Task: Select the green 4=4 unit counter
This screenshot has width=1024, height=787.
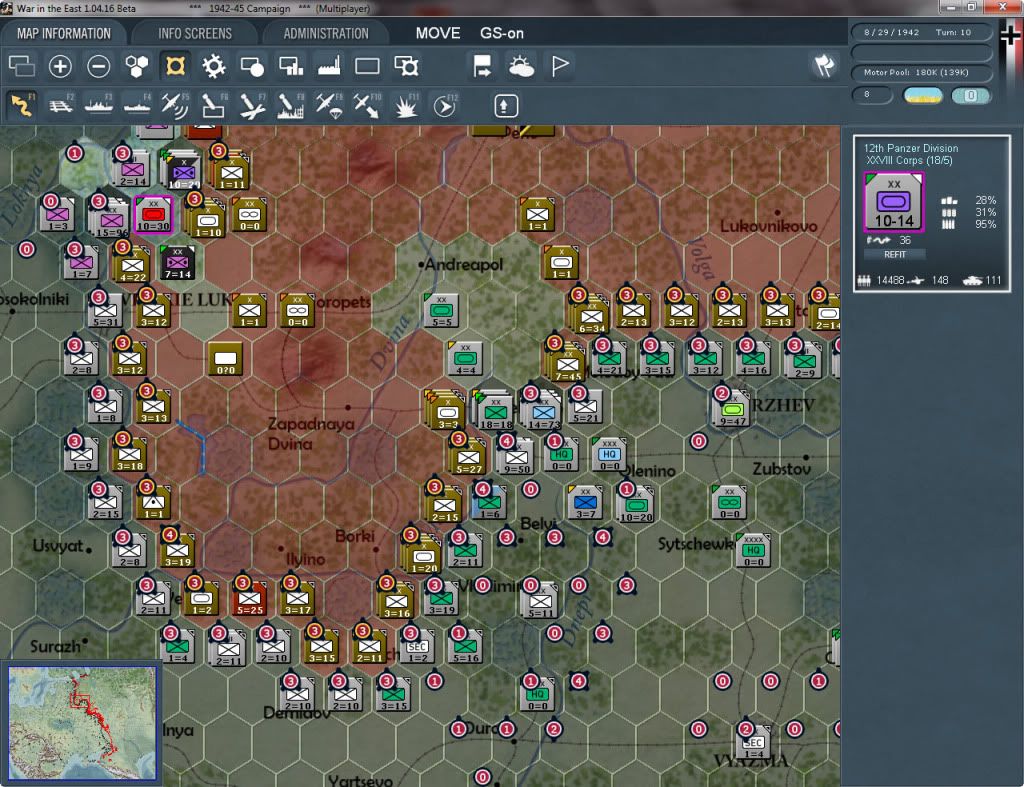Action: (466, 359)
